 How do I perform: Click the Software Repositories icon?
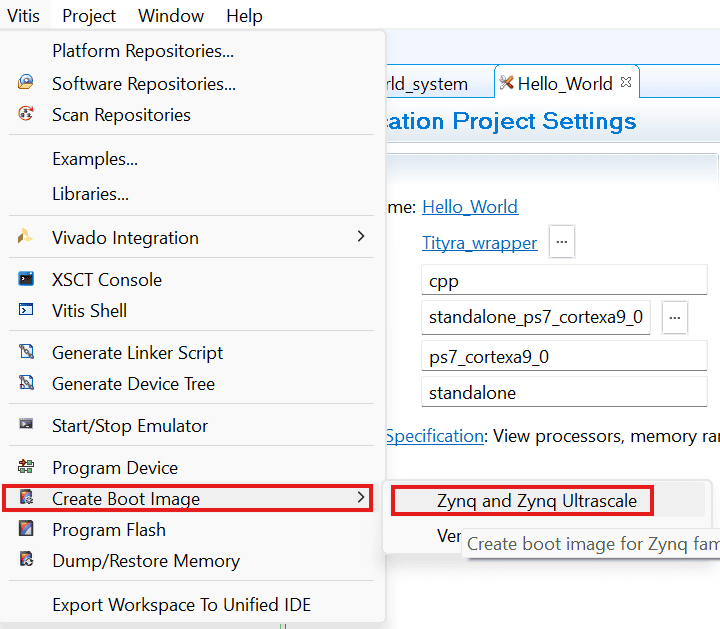tap(26, 84)
